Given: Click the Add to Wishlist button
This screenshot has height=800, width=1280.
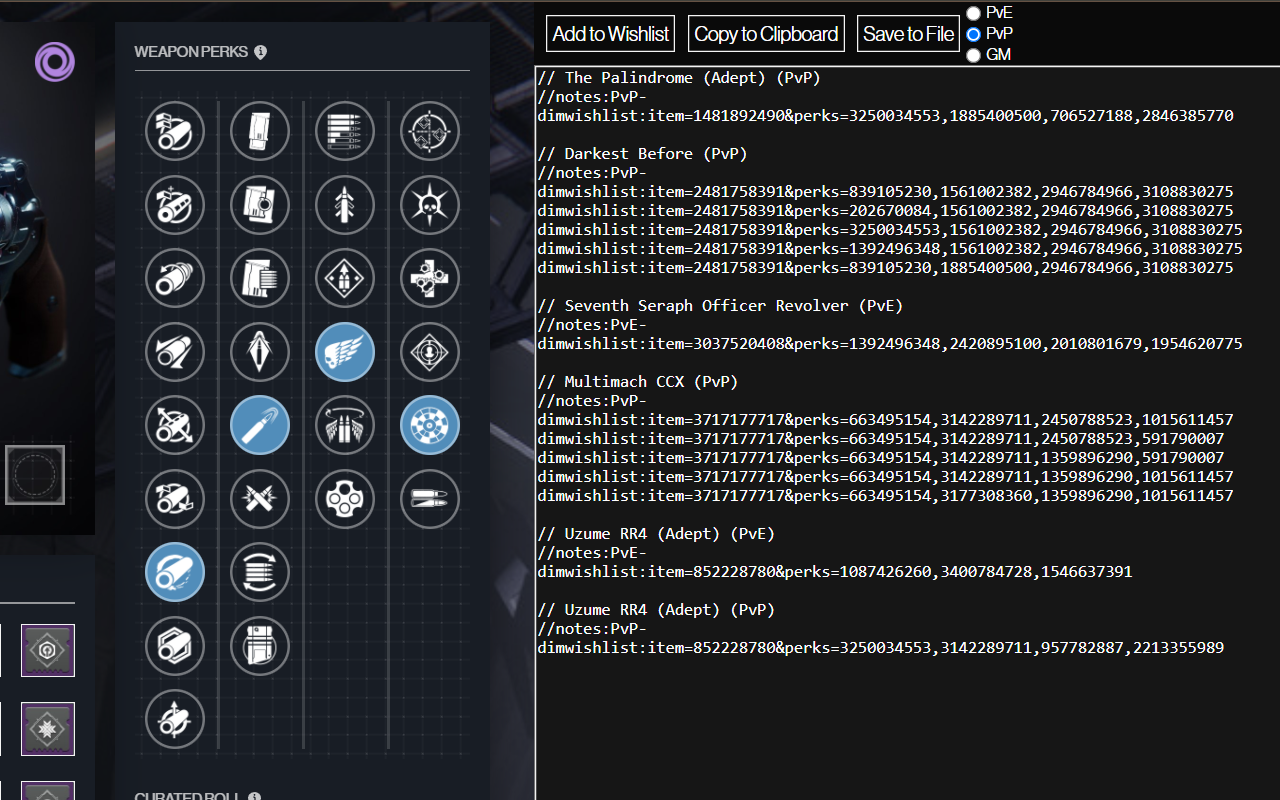Looking at the screenshot, I should [610, 34].
